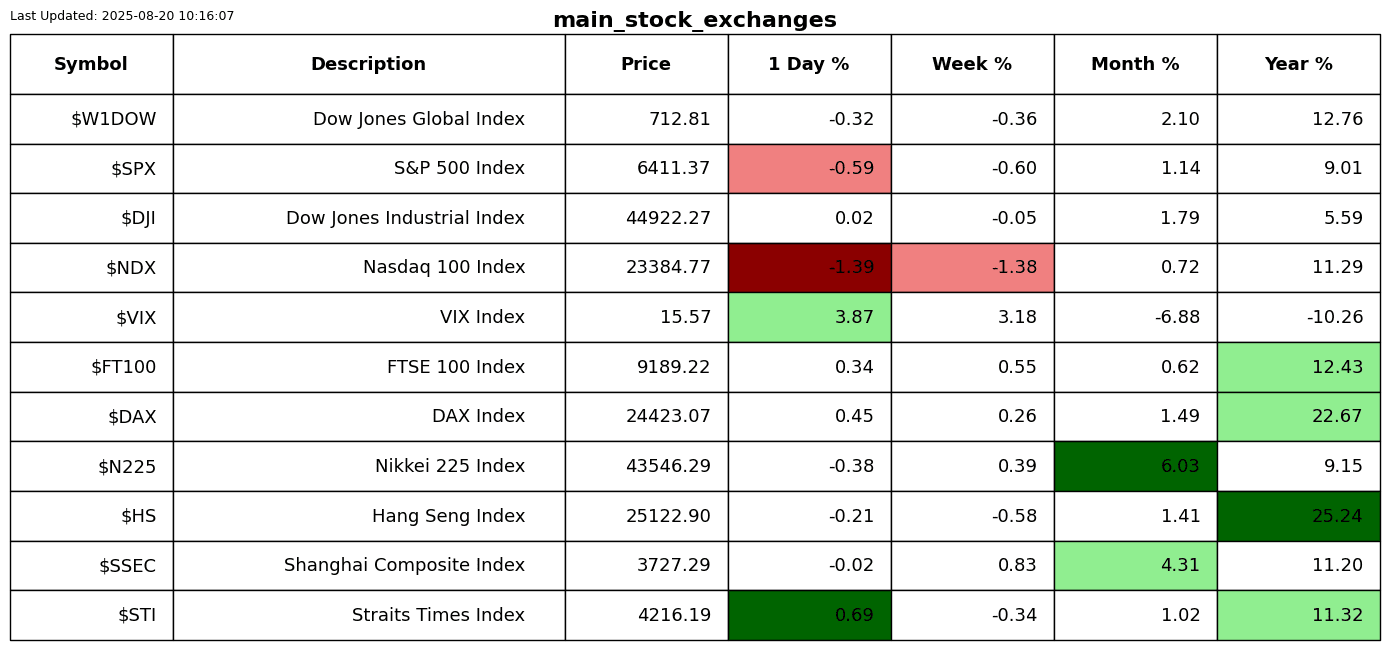Screen dimensions: 1390x650
Task: Select the DAX Index year value 22.67
Action: tap(1337, 417)
